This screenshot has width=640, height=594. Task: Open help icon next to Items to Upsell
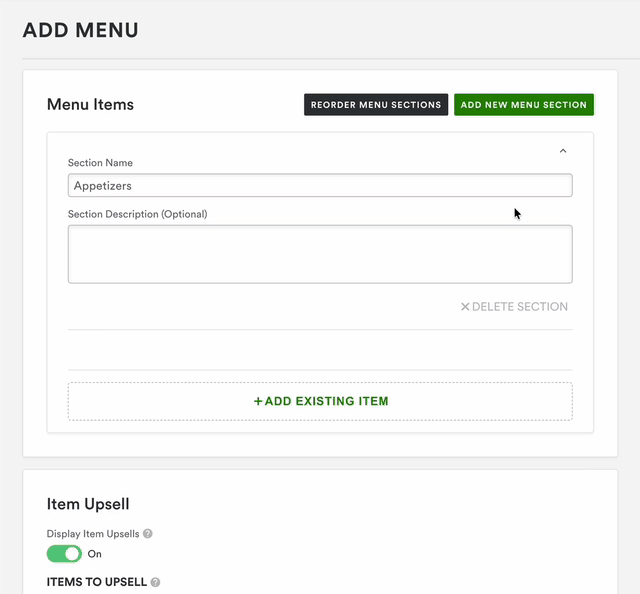156,582
